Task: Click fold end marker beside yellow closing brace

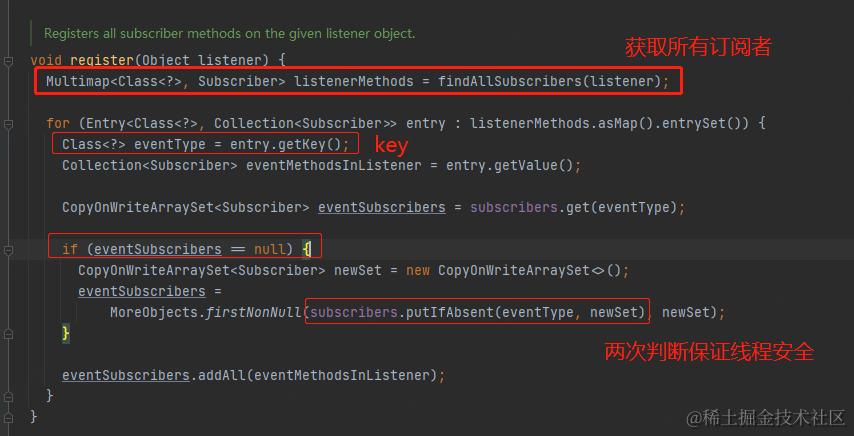Action: tap(8, 333)
